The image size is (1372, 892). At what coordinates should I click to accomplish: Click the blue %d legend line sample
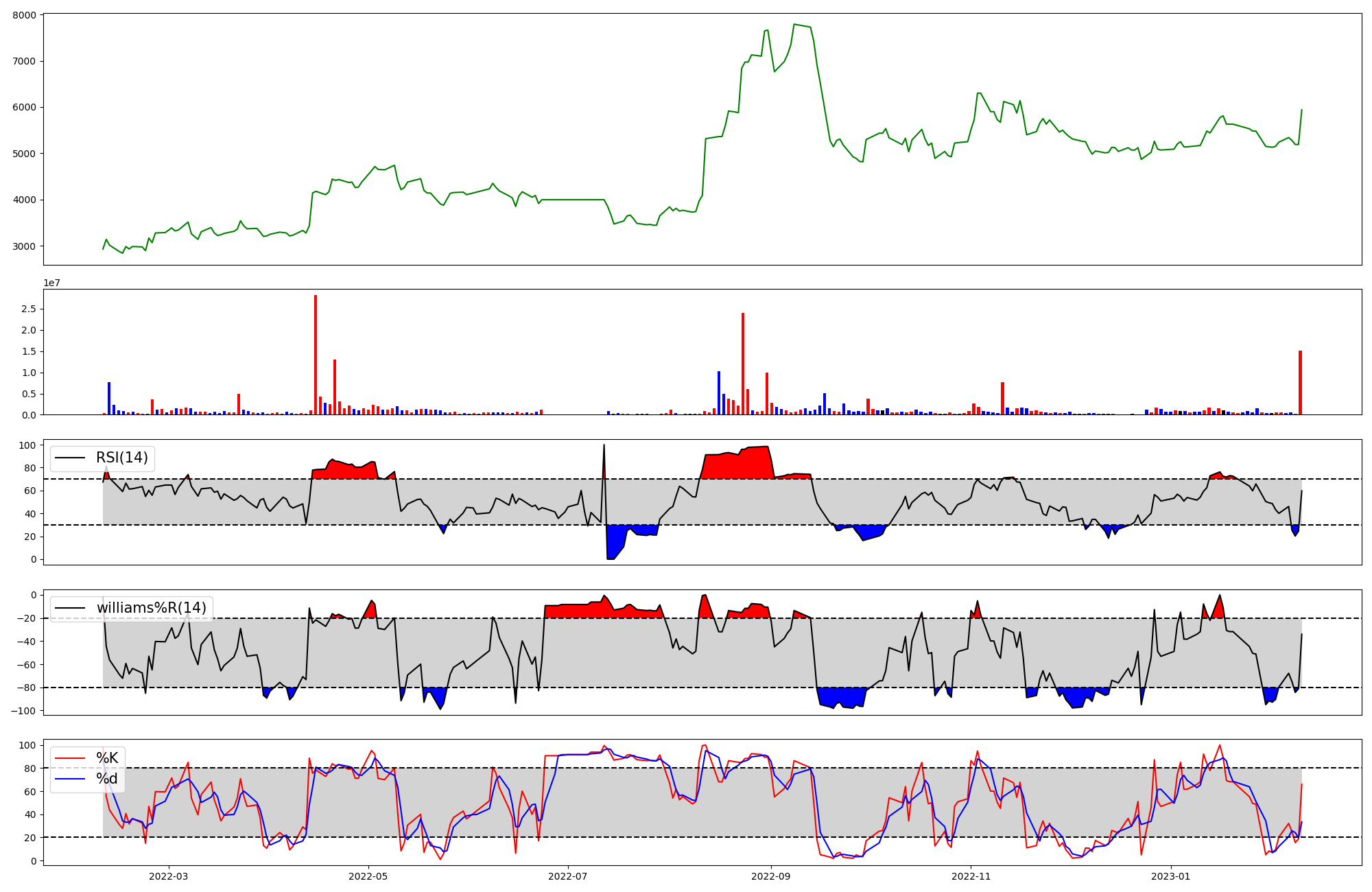click(x=70, y=779)
